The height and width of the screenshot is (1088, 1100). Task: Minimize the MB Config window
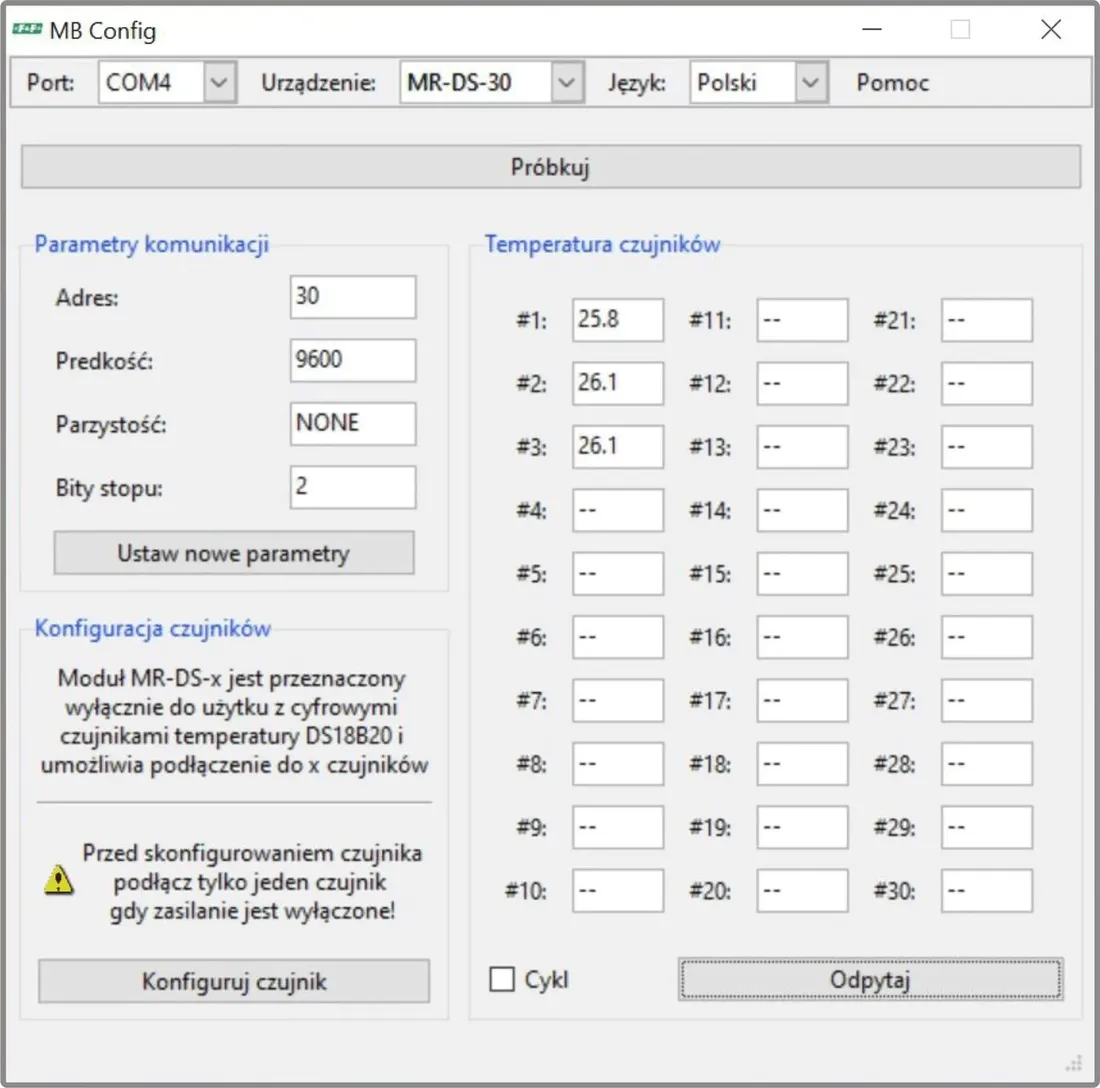pyautogui.click(x=871, y=29)
